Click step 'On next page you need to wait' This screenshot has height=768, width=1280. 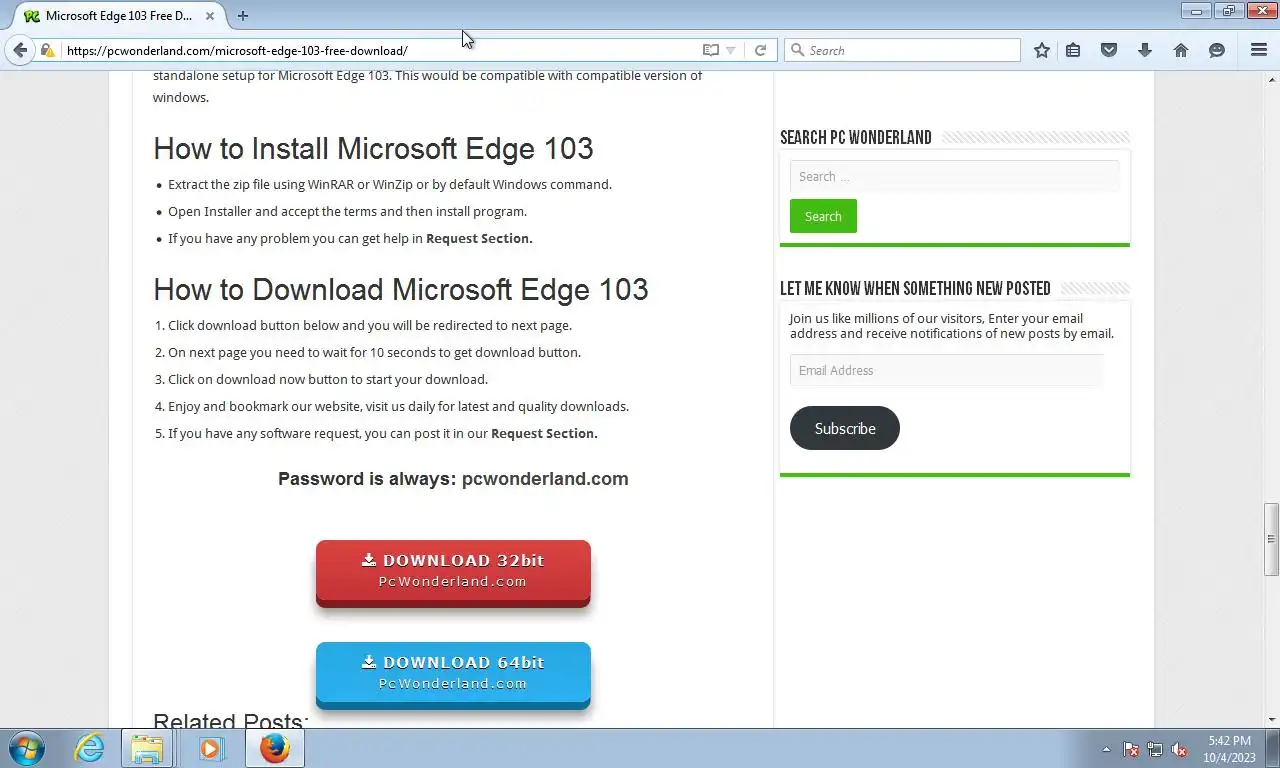(374, 352)
